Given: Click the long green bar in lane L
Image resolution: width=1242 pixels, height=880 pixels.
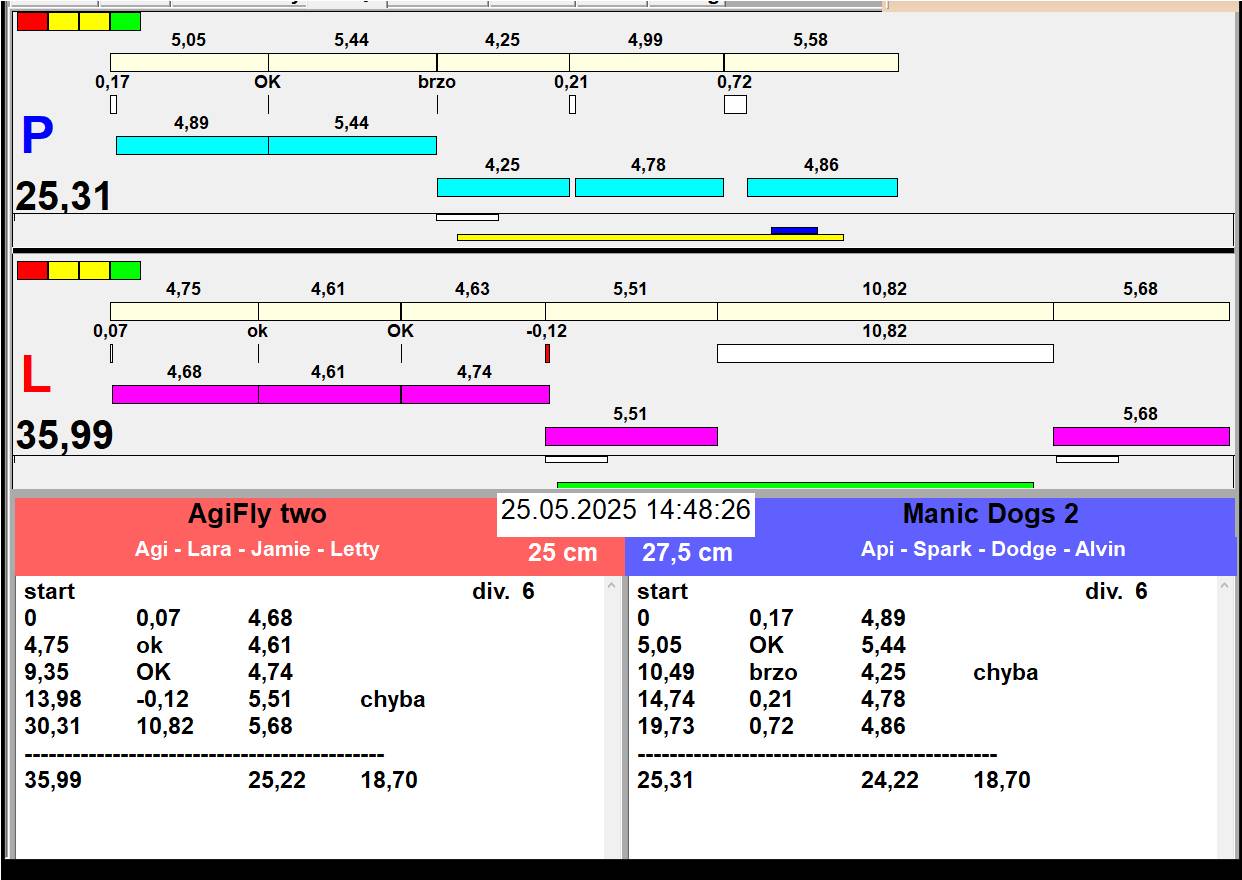Looking at the screenshot, I should point(795,485).
